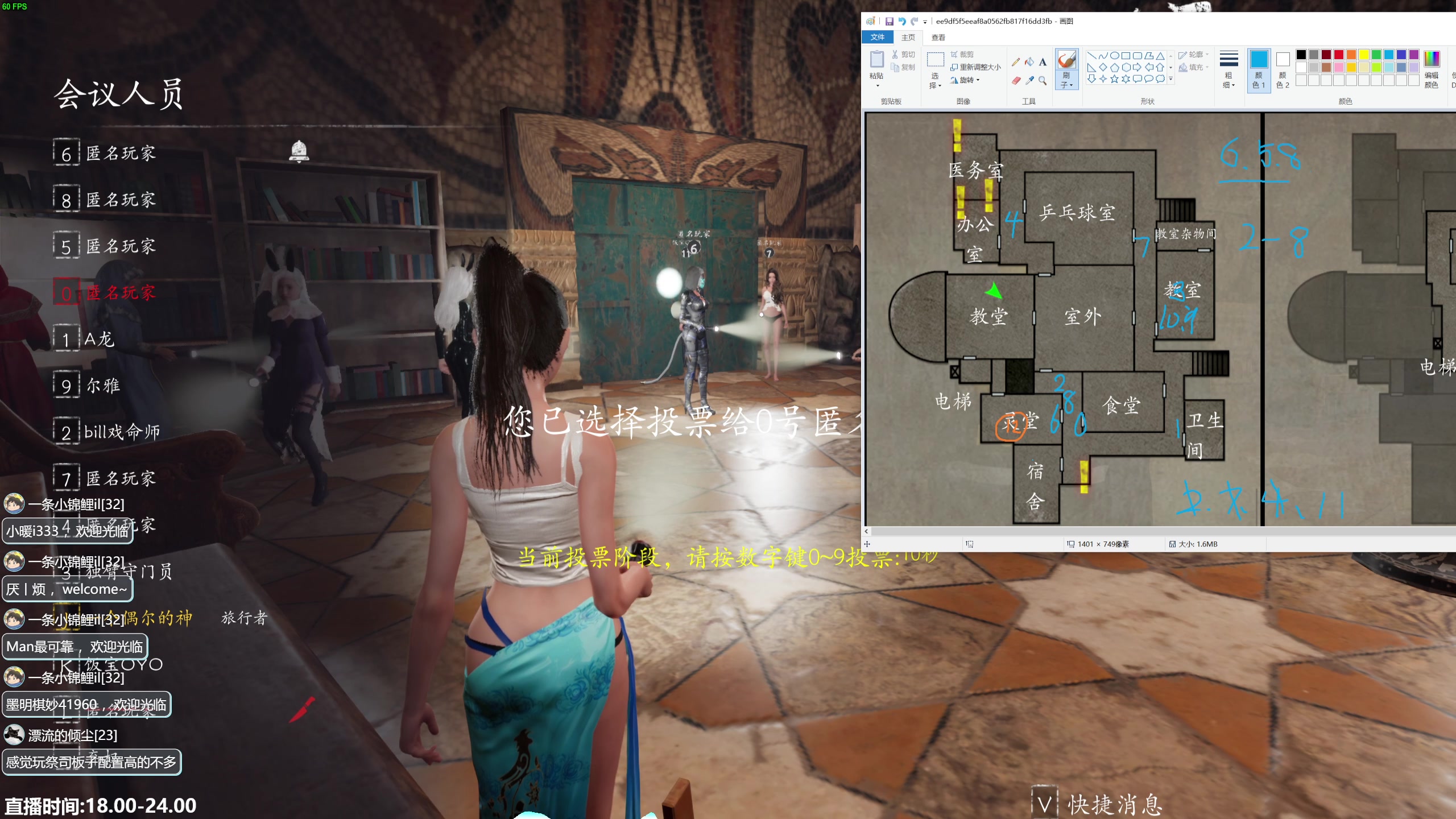Viewport: 1456px width, 819px height.
Task: Pick the diamond shape
Action: coord(1103,67)
